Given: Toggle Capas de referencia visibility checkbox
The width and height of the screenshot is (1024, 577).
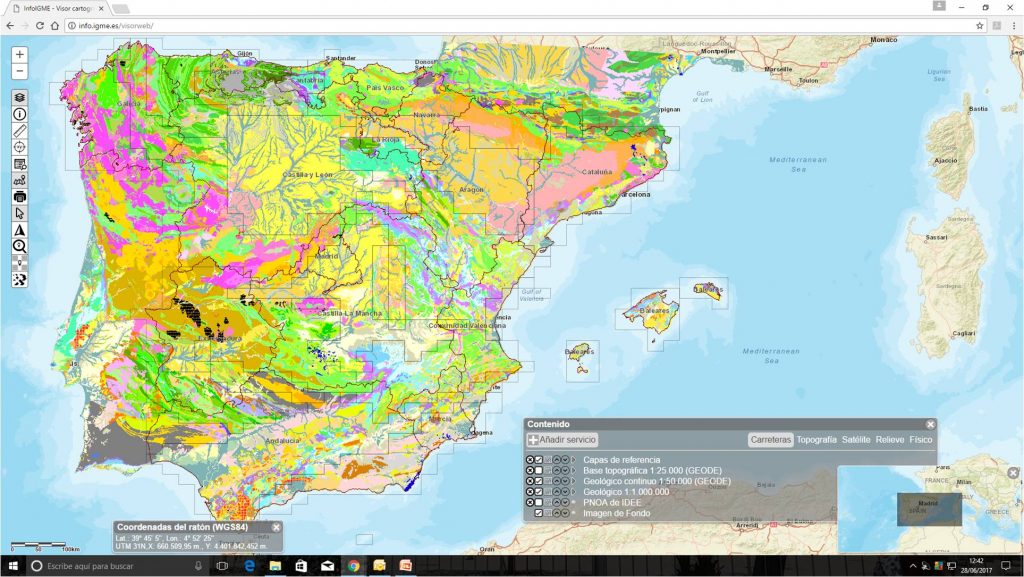Looking at the screenshot, I should click(539, 460).
